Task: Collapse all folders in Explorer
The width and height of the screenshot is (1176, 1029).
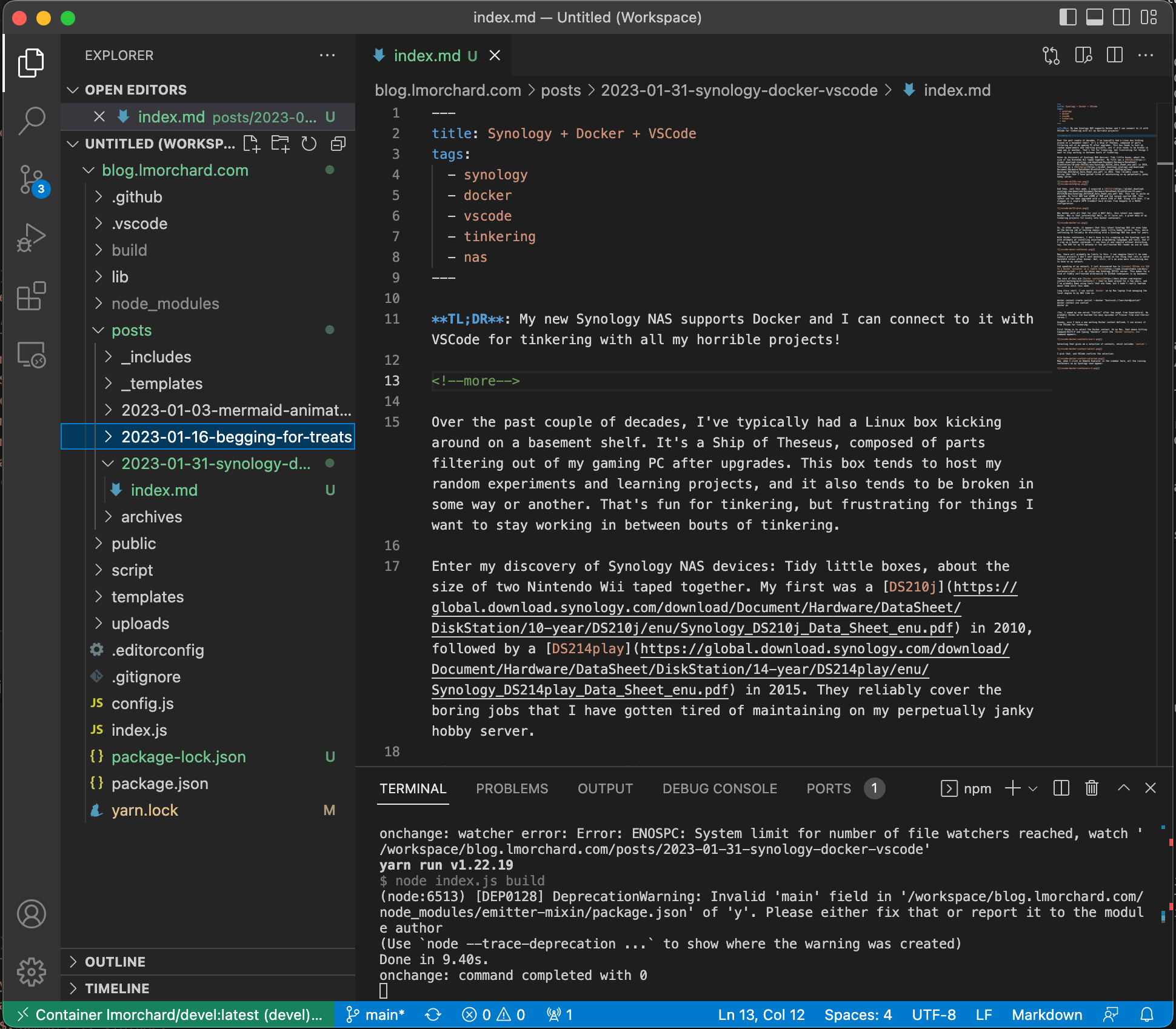Action: (x=338, y=144)
